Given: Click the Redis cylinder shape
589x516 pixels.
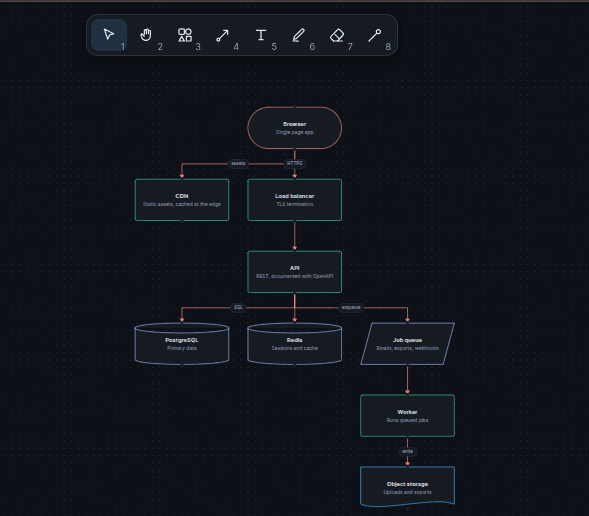Looking at the screenshot, I should click(294, 344).
